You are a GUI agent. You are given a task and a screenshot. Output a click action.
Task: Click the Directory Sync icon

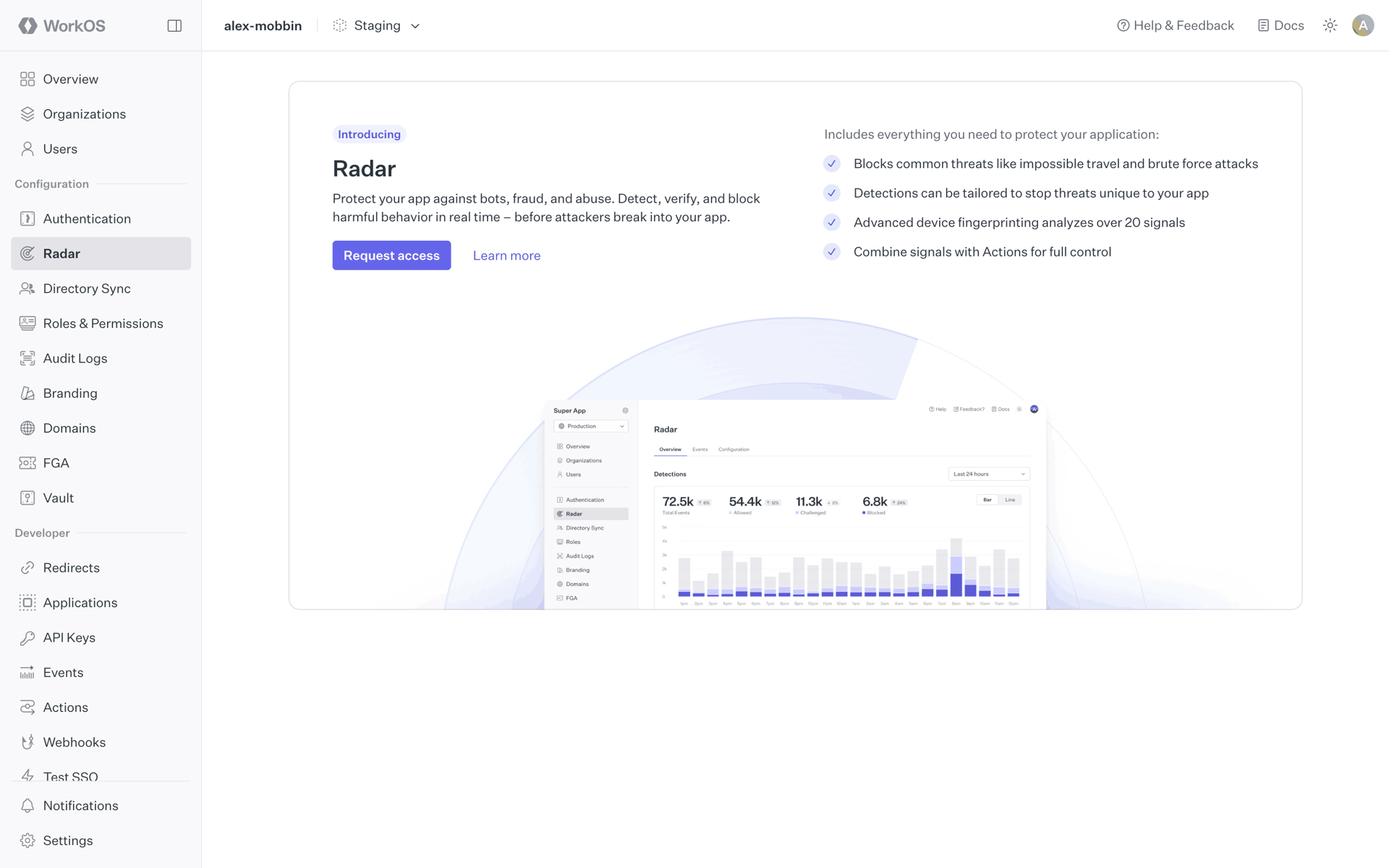[27, 288]
